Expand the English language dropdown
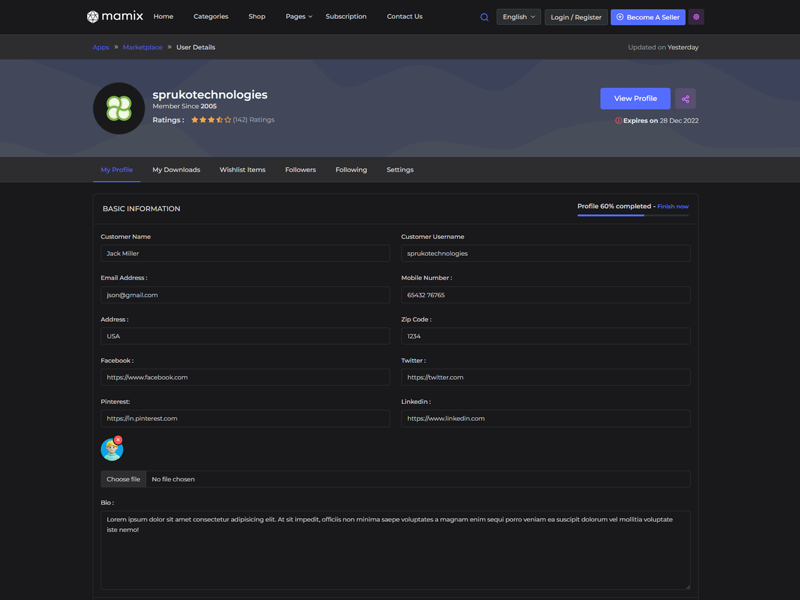Image resolution: width=800 pixels, height=600 pixels. (518, 17)
